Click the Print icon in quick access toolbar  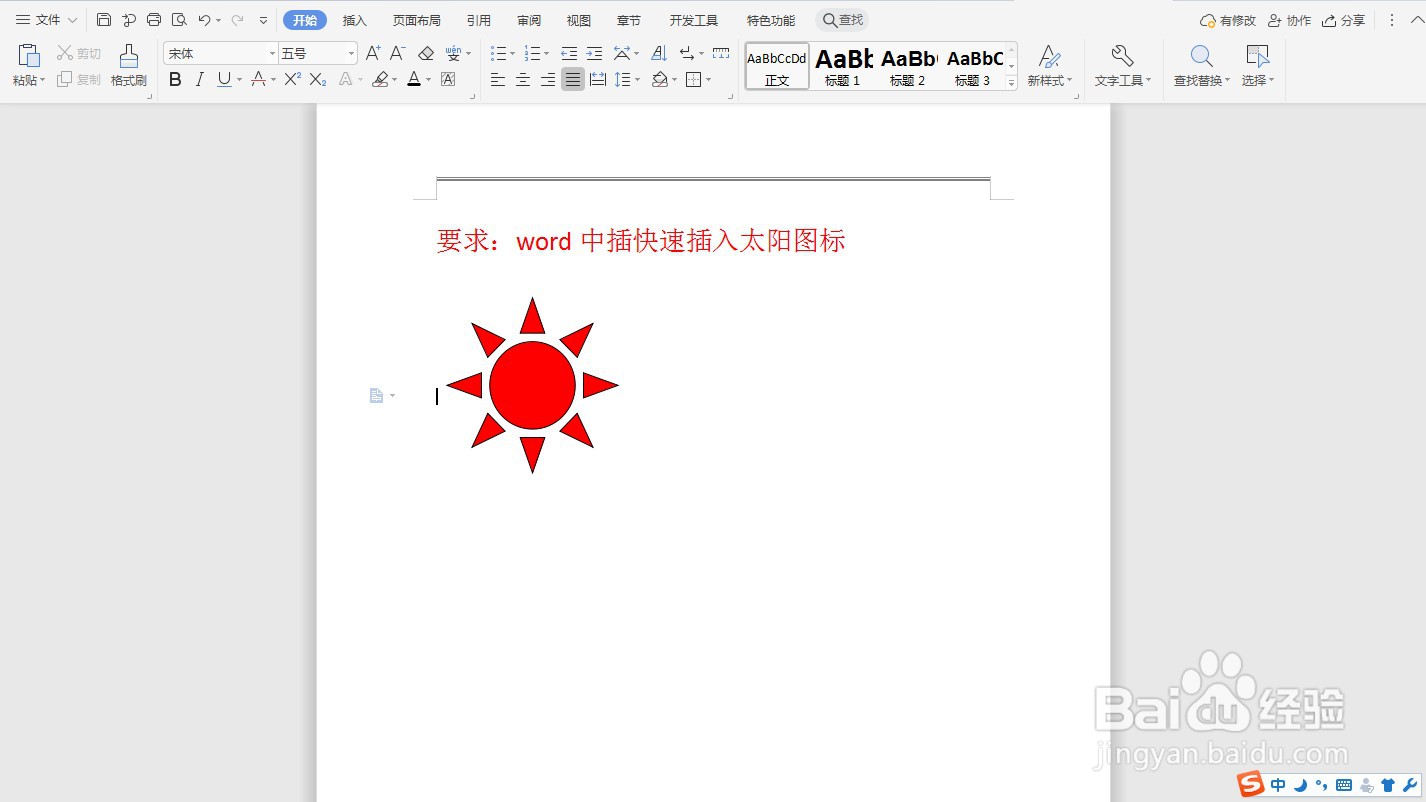[154, 20]
